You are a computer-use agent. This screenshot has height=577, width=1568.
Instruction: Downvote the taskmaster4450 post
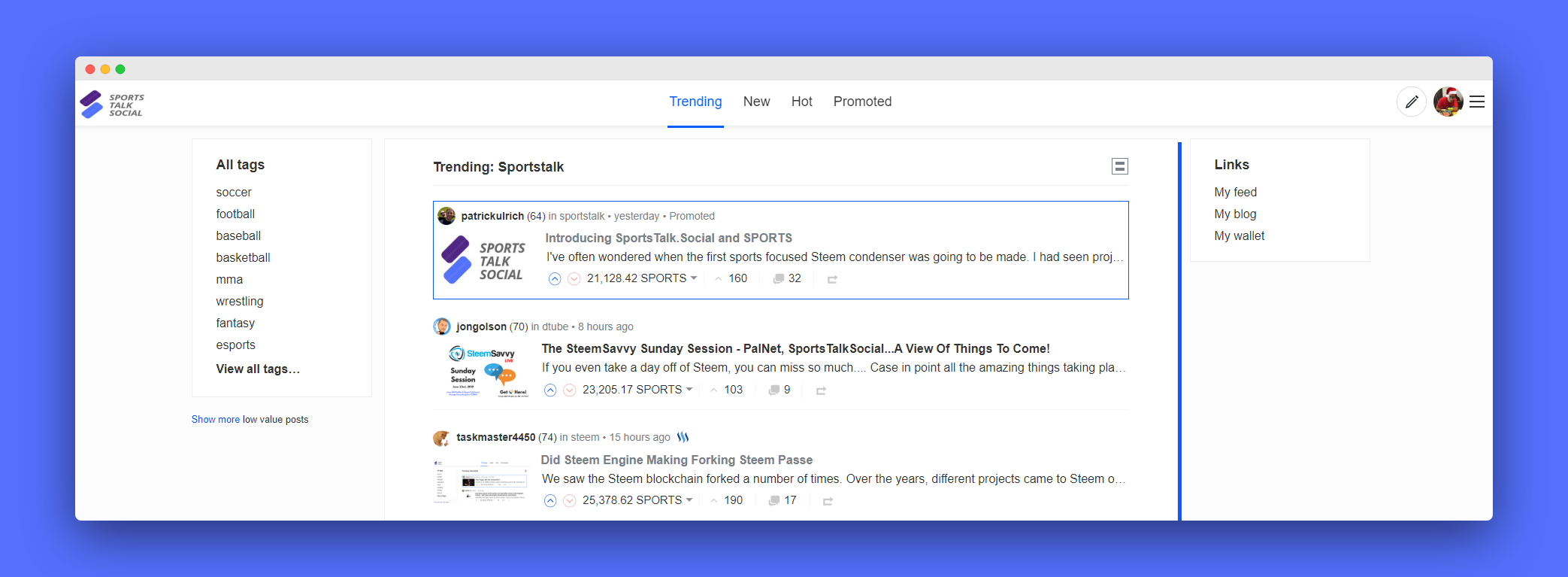(570, 500)
